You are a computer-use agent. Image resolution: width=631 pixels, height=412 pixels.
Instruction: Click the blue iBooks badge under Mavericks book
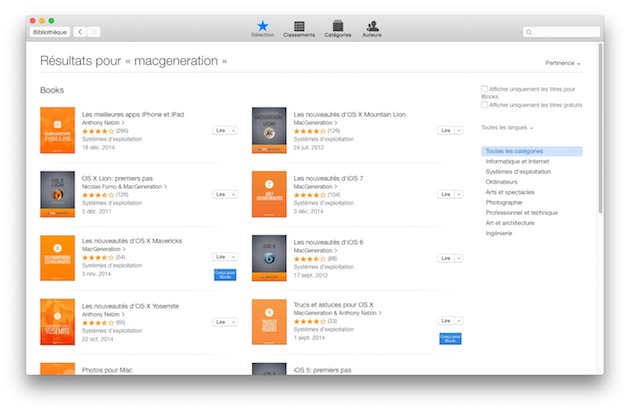pyautogui.click(x=225, y=274)
